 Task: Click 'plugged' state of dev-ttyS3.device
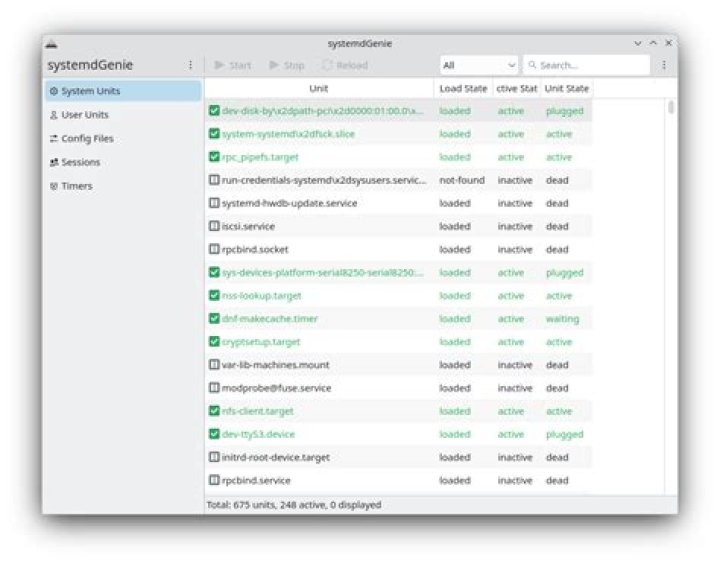(565, 434)
